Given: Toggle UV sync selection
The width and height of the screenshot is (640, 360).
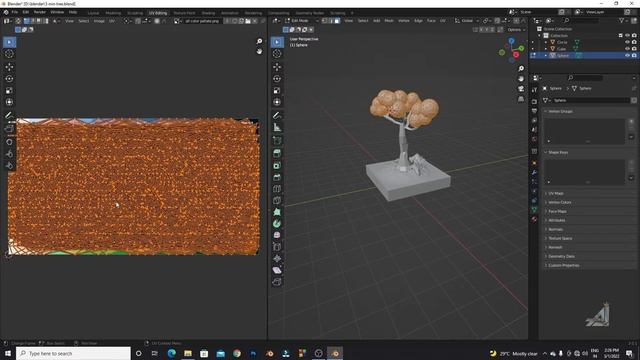Looking at the screenshot, I should [18, 21].
